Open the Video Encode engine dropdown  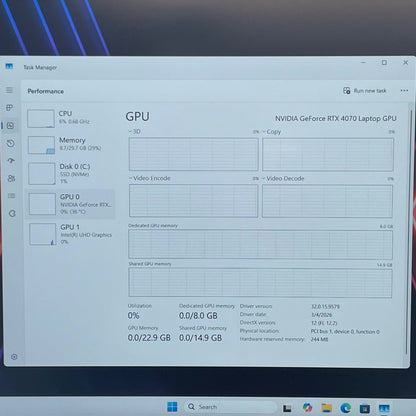[x=149, y=178]
